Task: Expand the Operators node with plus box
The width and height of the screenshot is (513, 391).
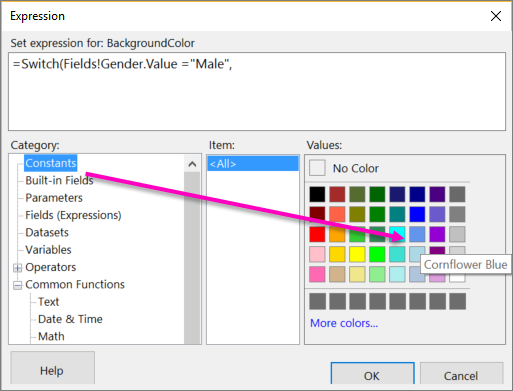Action: (x=17, y=268)
